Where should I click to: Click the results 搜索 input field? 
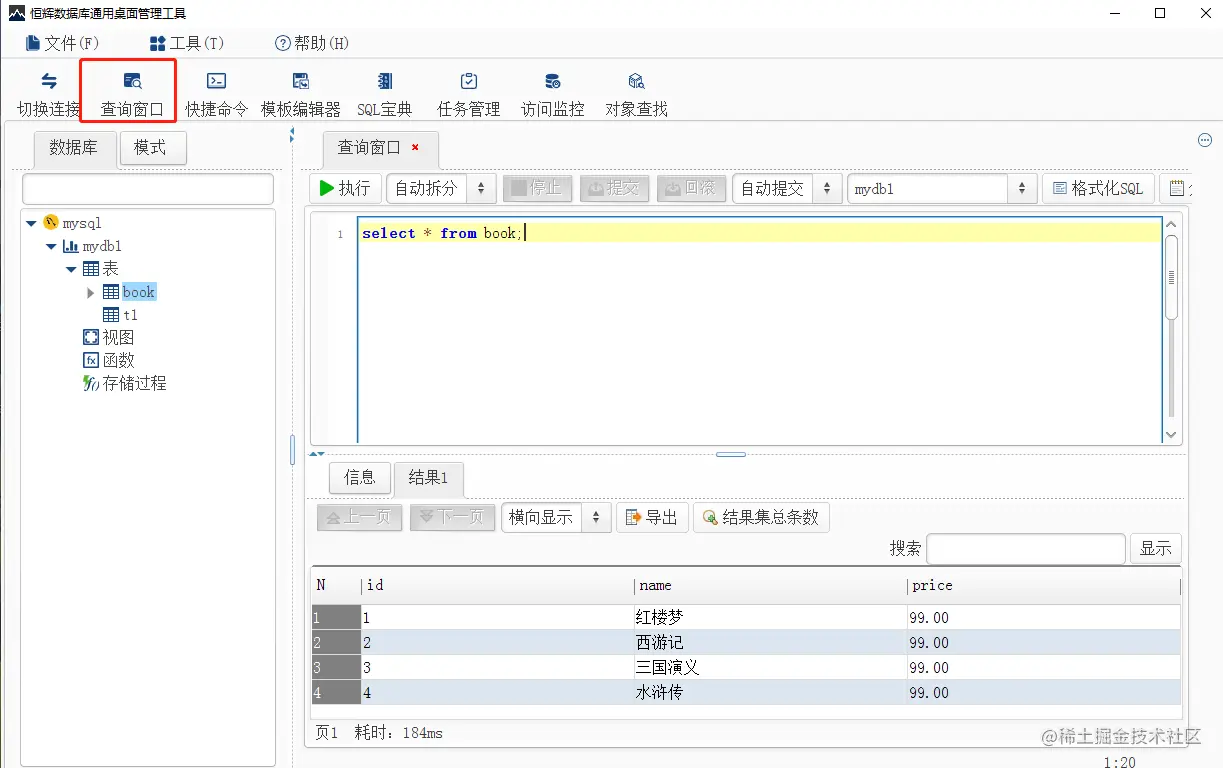(x=1026, y=549)
